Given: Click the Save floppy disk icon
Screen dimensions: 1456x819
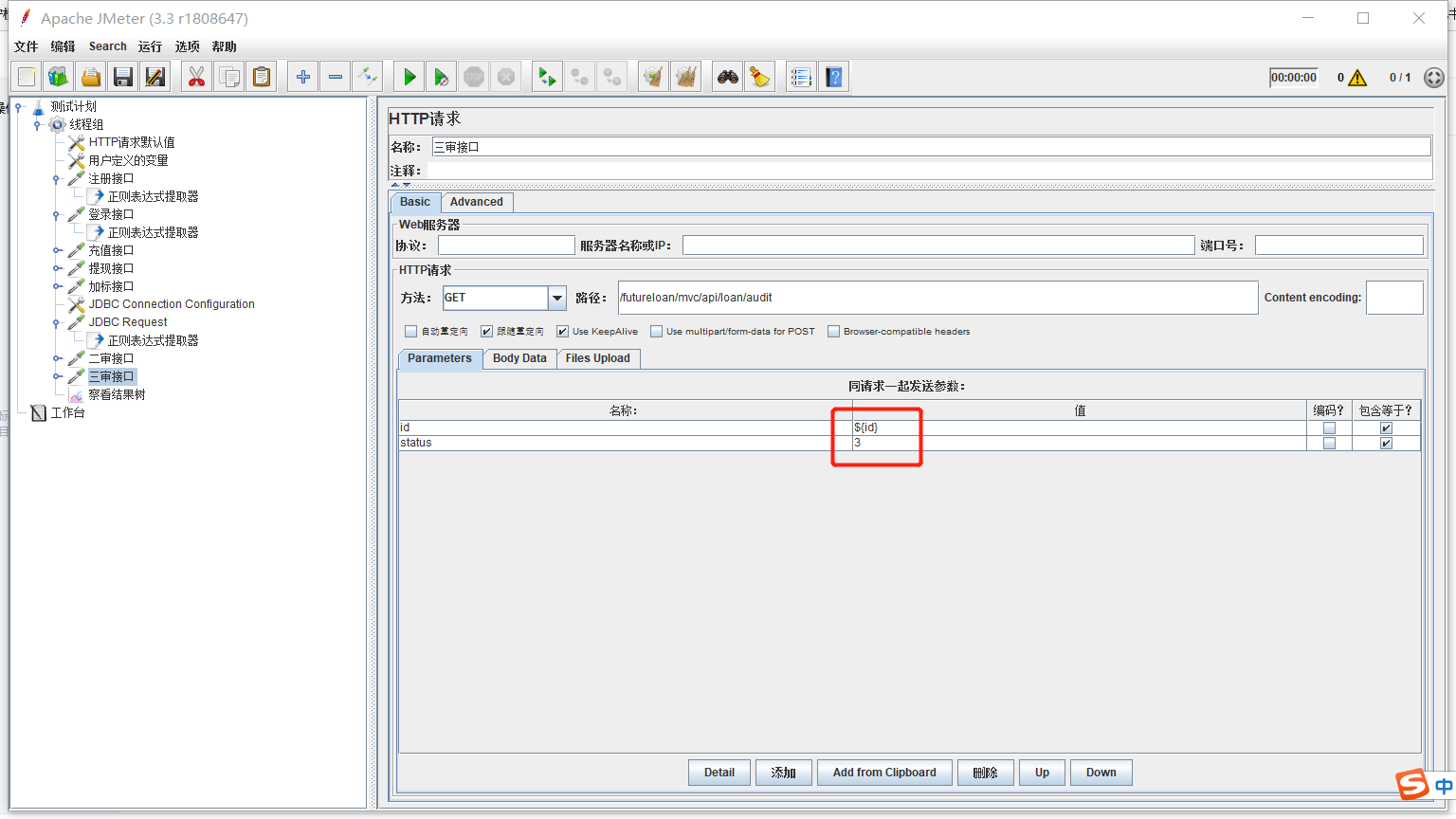Looking at the screenshot, I should [x=123, y=77].
